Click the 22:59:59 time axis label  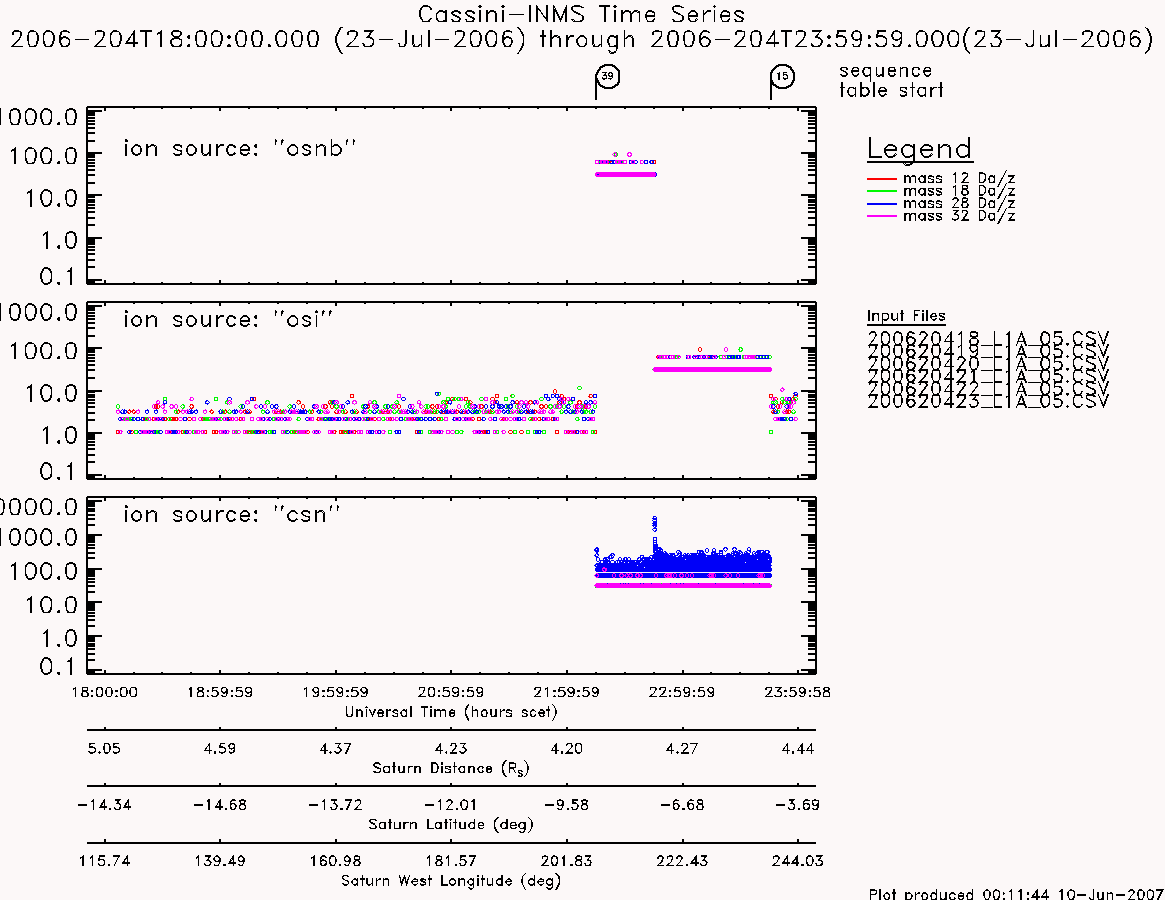682,693
